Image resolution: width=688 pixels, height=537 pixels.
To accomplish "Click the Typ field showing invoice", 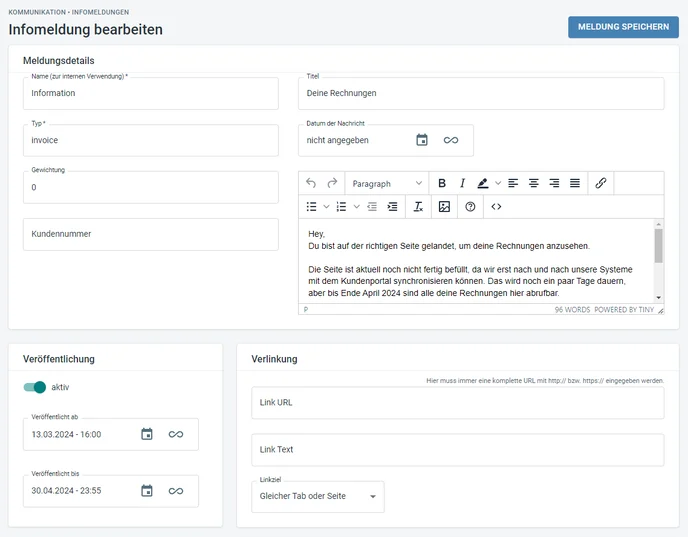I will [x=150, y=140].
